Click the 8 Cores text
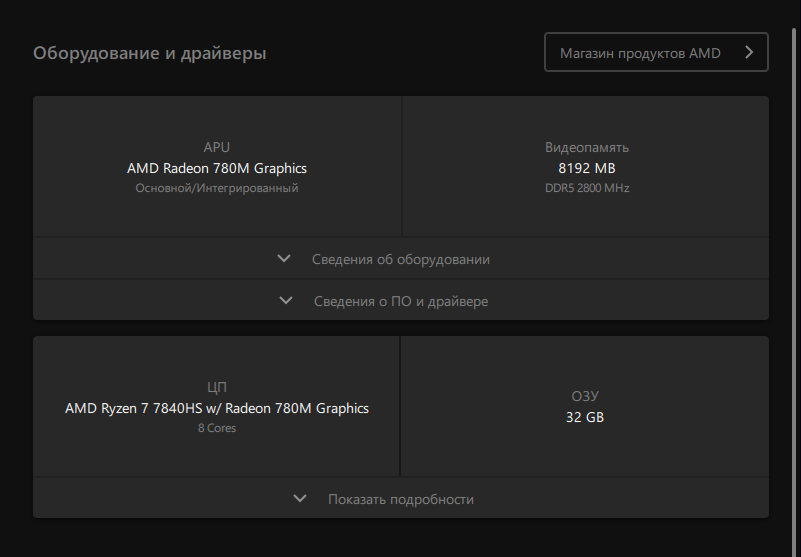Viewport: 801px width, 557px height. 217,428
